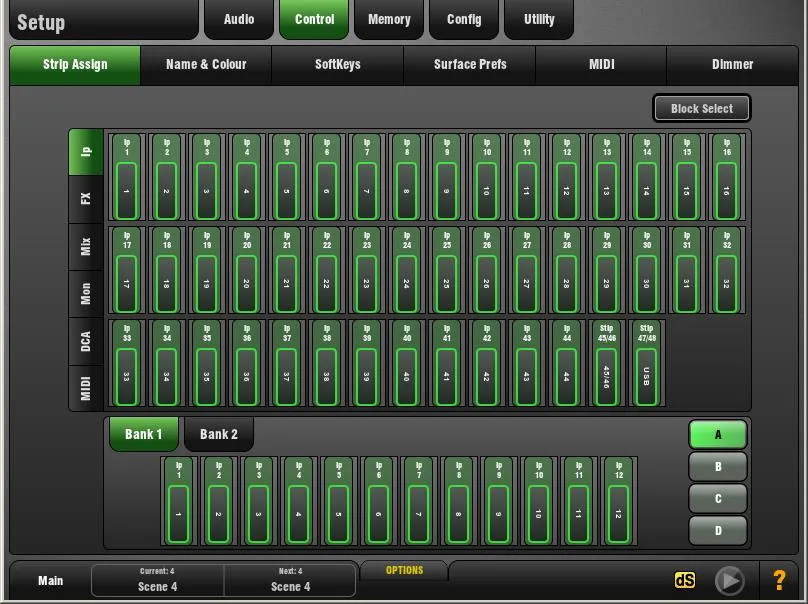Switch to the Config tab
This screenshot has width=808, height=604.
(x=464, y=20)
